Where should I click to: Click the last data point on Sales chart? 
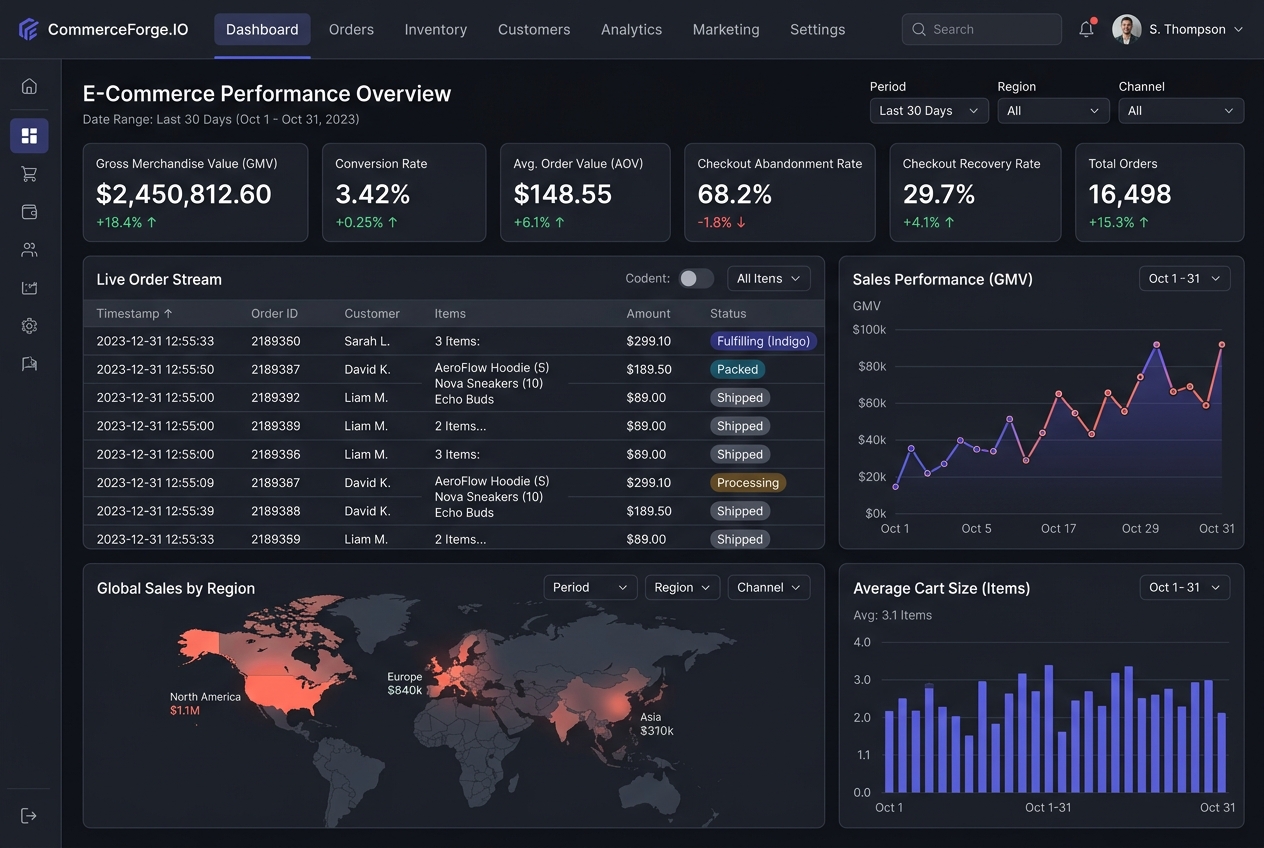(x=1222, y=344)
